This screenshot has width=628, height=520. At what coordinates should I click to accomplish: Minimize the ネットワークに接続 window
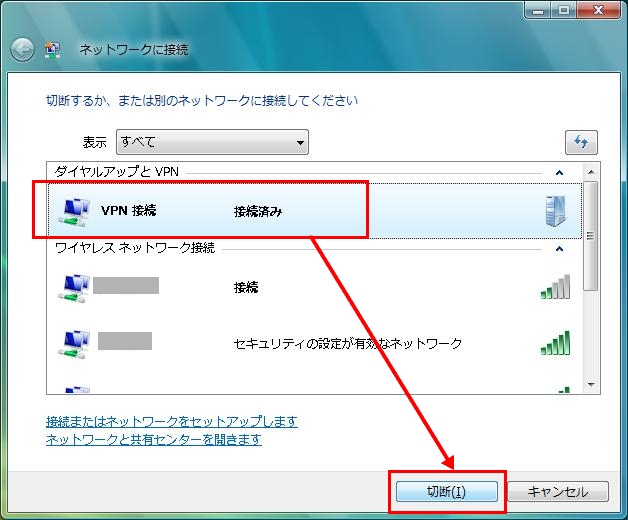[537, 10]
